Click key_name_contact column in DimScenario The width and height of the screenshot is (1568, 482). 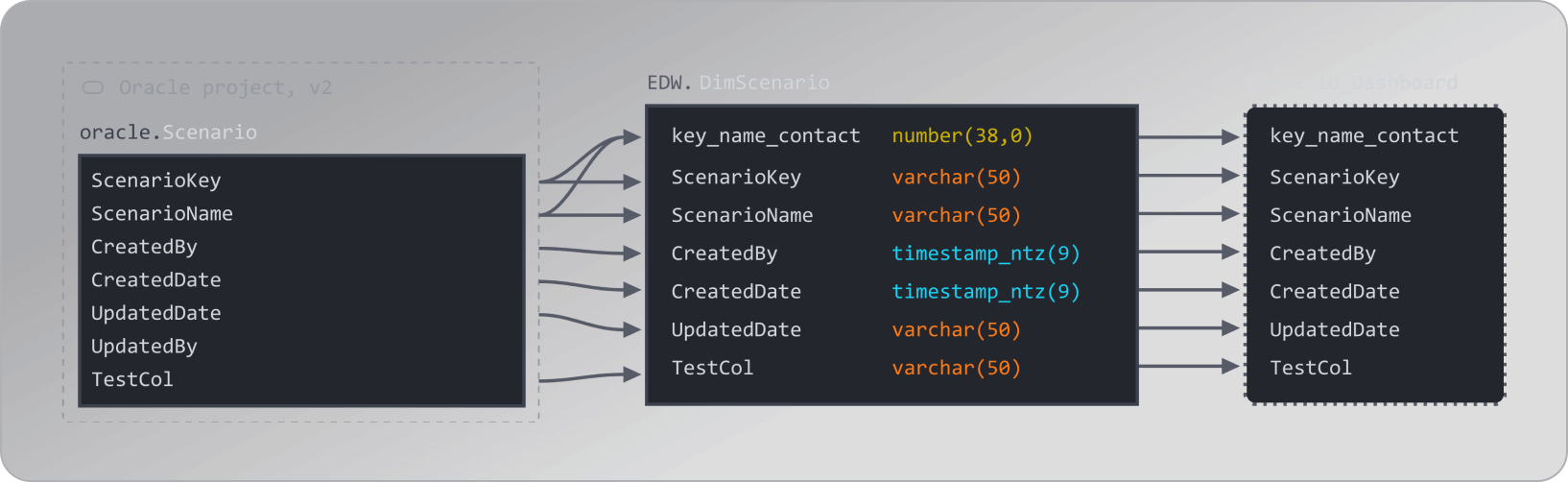pos(765,136)
